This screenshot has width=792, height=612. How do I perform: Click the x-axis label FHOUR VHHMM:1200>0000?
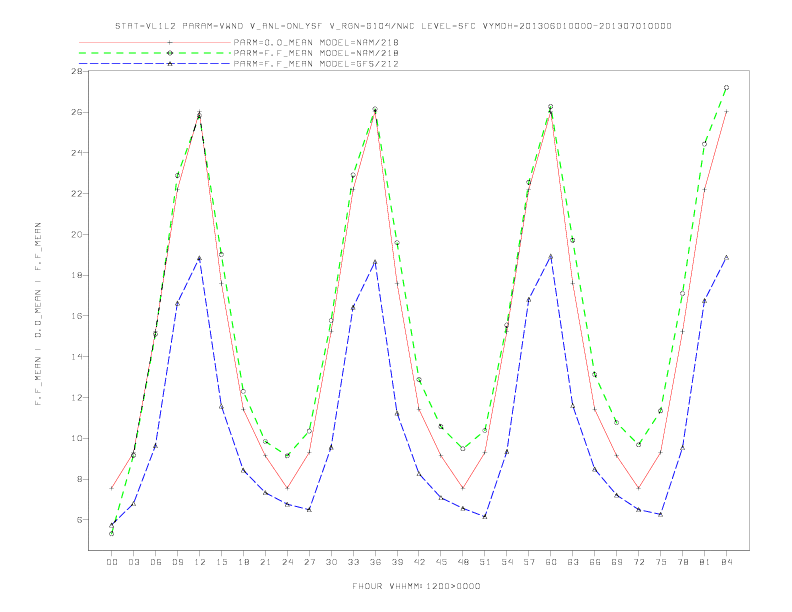[x=416, y=586]
